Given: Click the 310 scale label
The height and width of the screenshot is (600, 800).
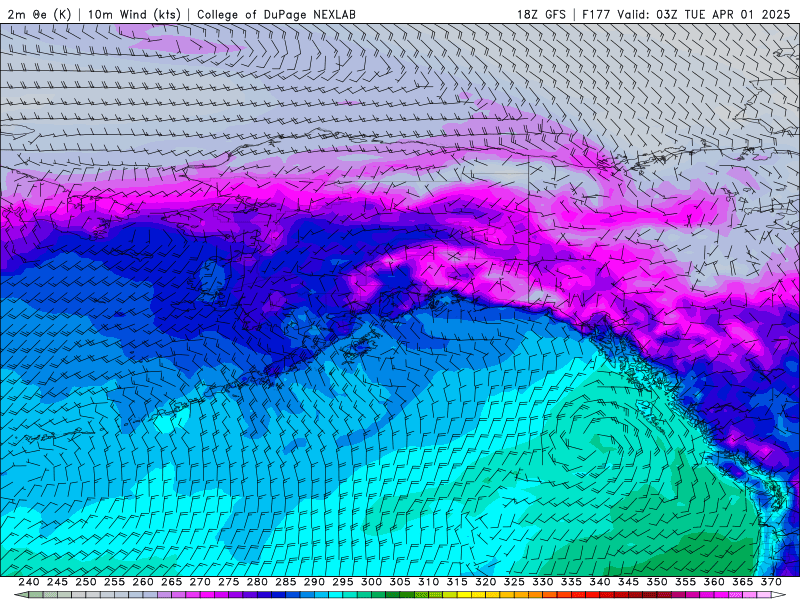Looking at the screenshot, I should 429,582.
